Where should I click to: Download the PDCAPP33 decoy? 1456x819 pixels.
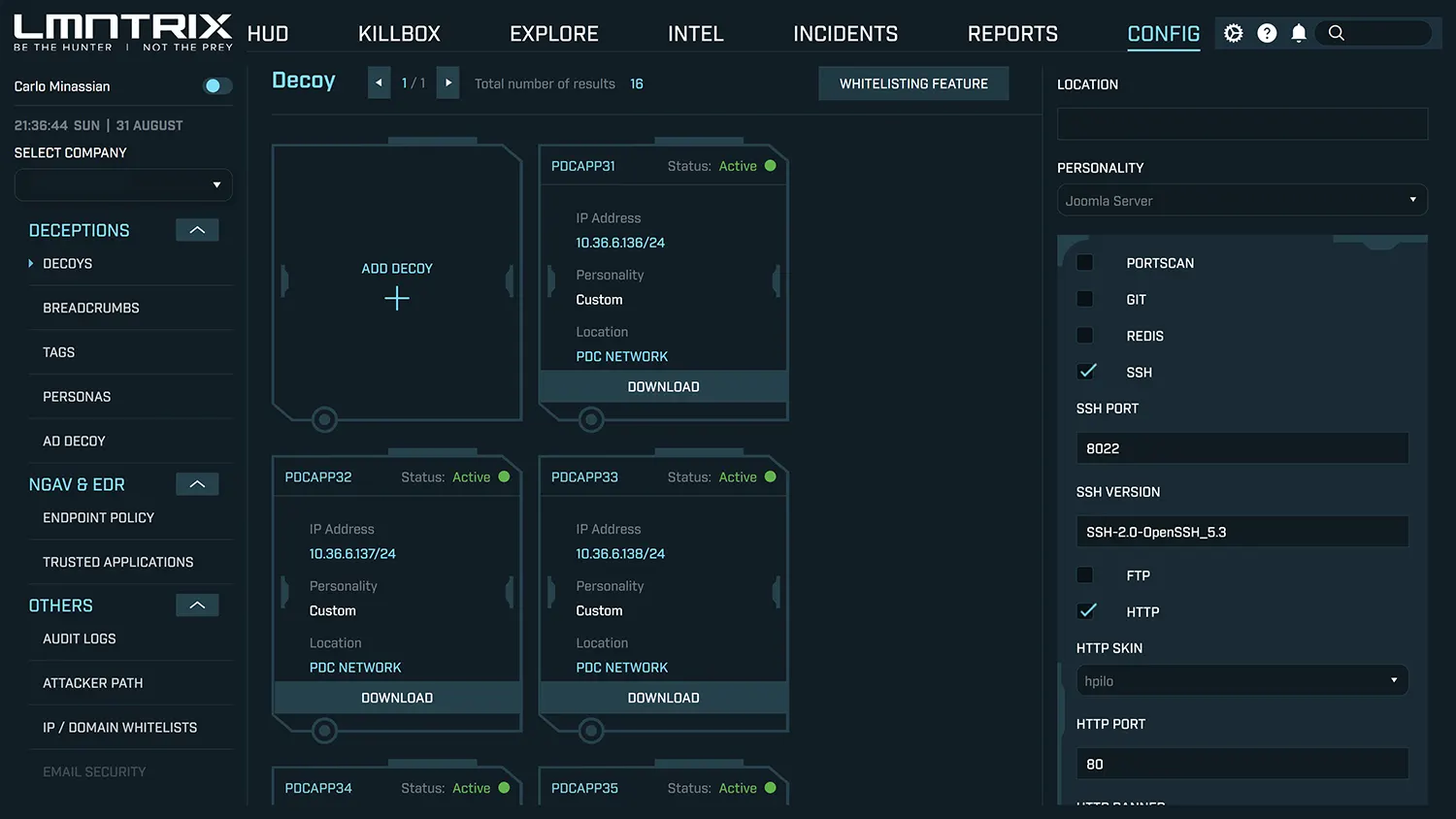tap(664, 698)
